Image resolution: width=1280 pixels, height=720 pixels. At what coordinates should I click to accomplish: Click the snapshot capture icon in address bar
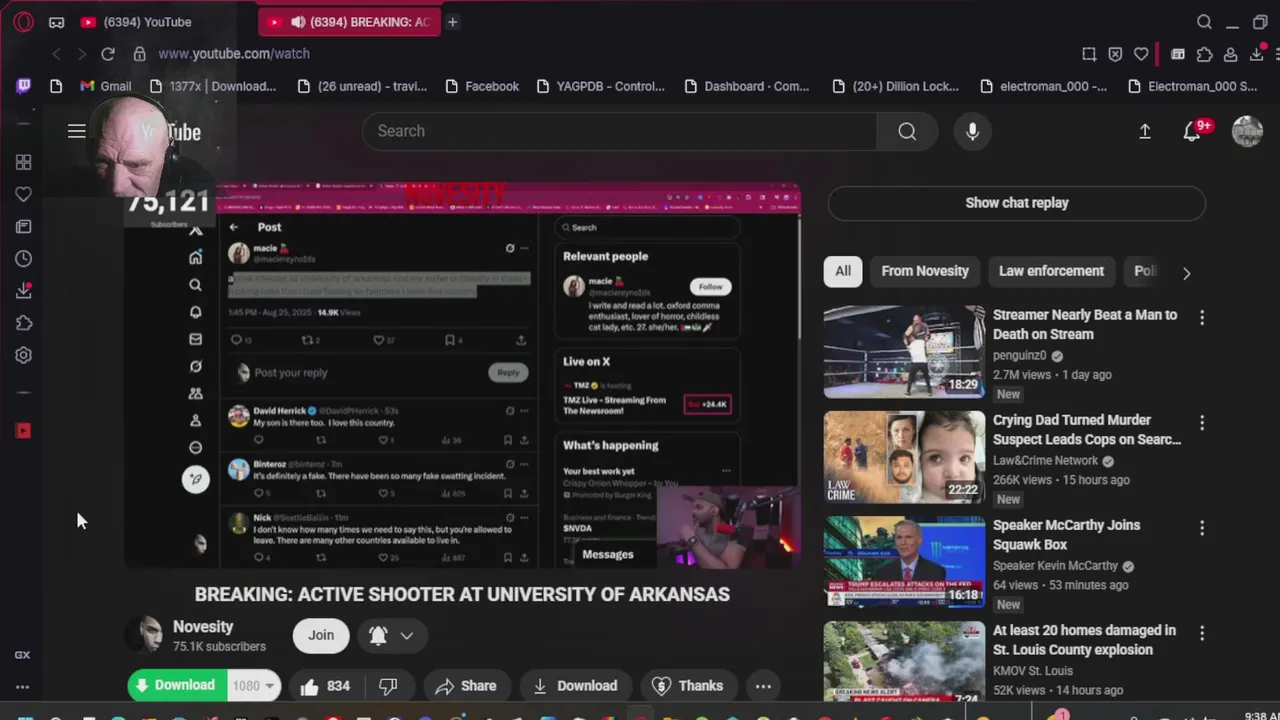[1089, 54]
